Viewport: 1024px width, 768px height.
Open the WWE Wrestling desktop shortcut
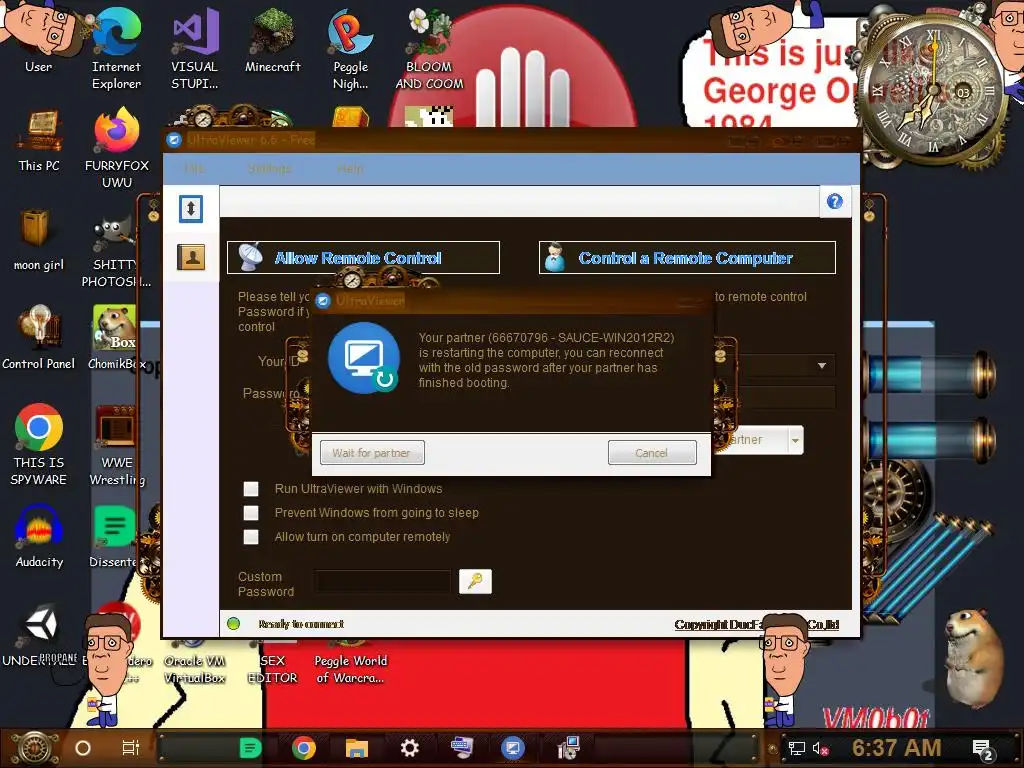click(x=117, y=445)
